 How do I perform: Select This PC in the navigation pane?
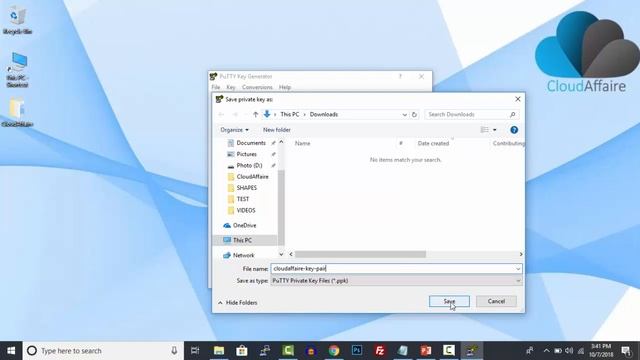(x=242, y=240)
